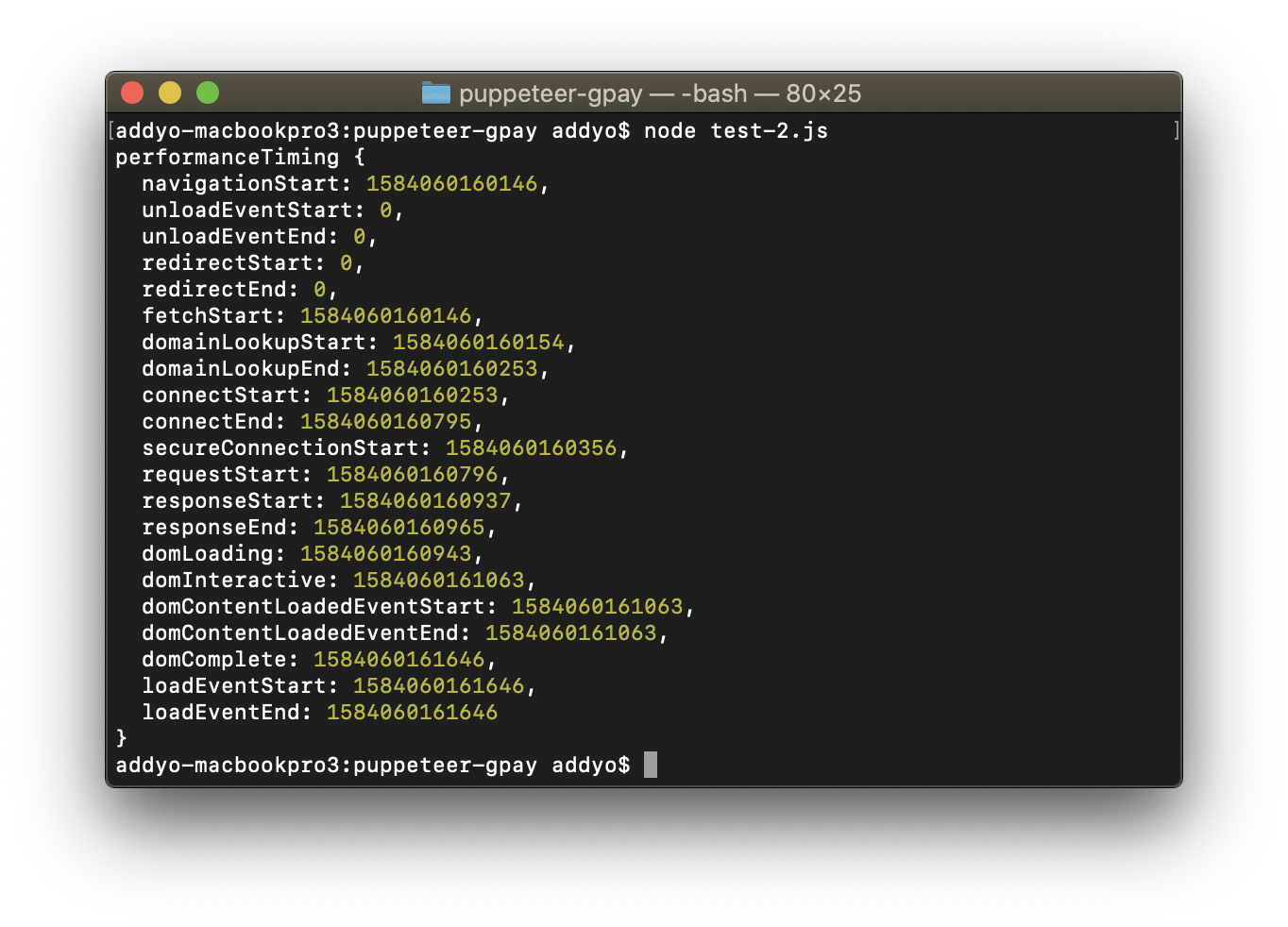This screenshot has height=927, width=1288.
Task: Click the connectEnd value 1584060160795
Action: coord(385,422)
